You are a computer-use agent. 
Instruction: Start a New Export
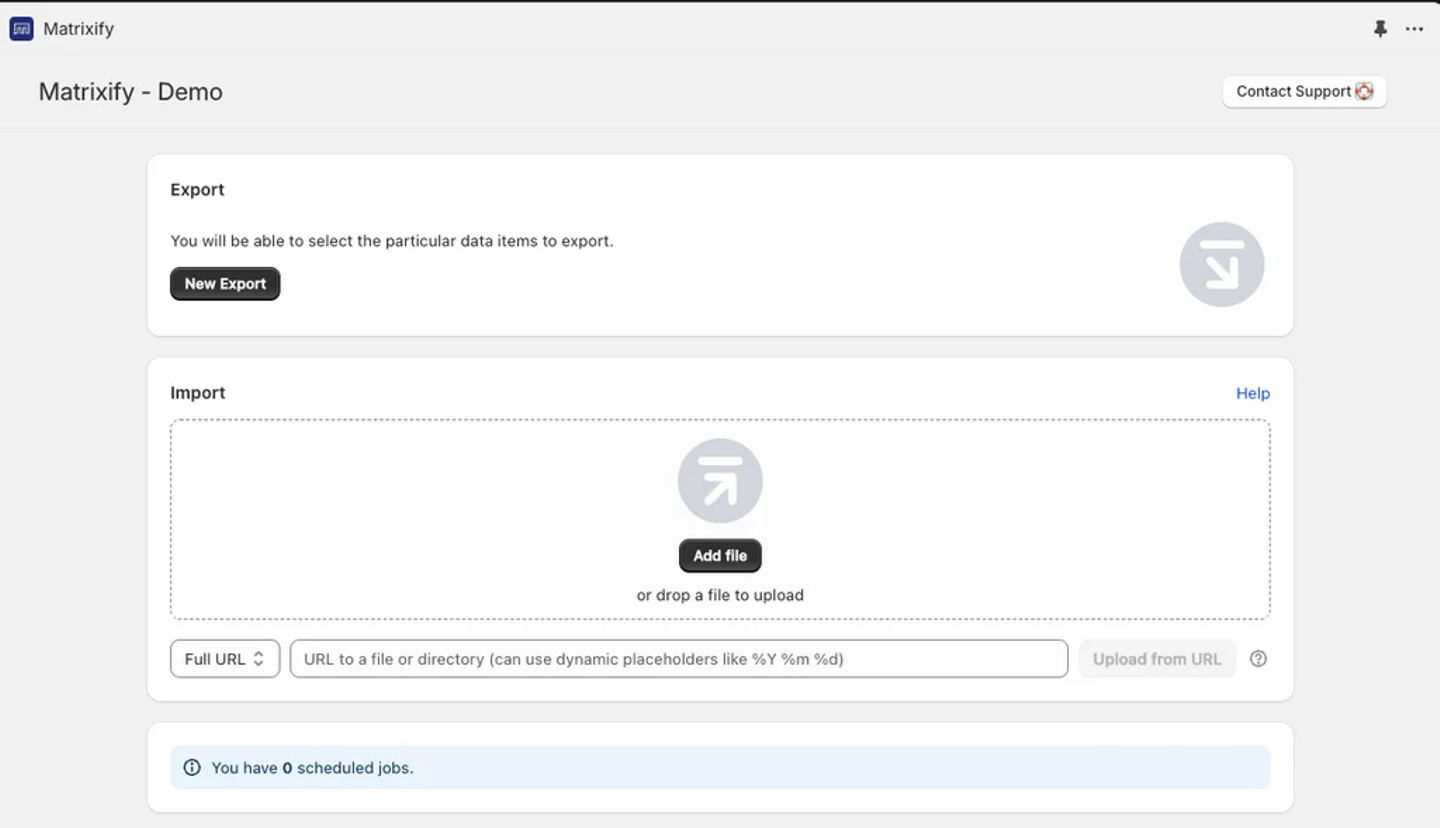[x=225, y=284]
